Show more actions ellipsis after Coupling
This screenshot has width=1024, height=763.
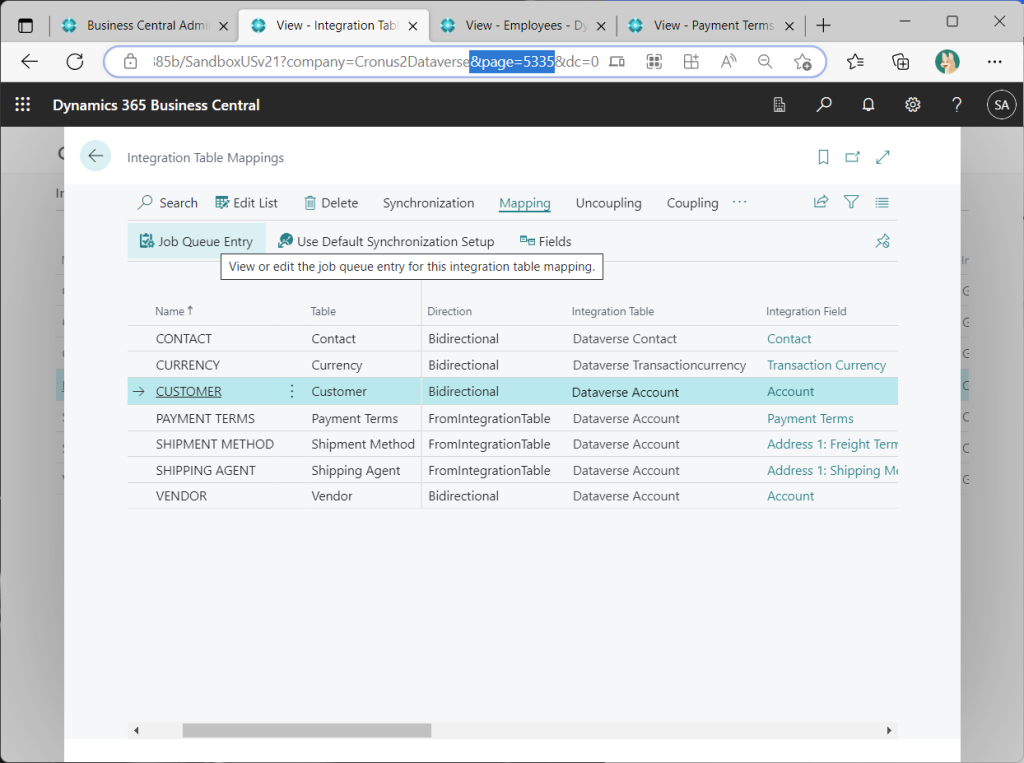pos(739,202)
